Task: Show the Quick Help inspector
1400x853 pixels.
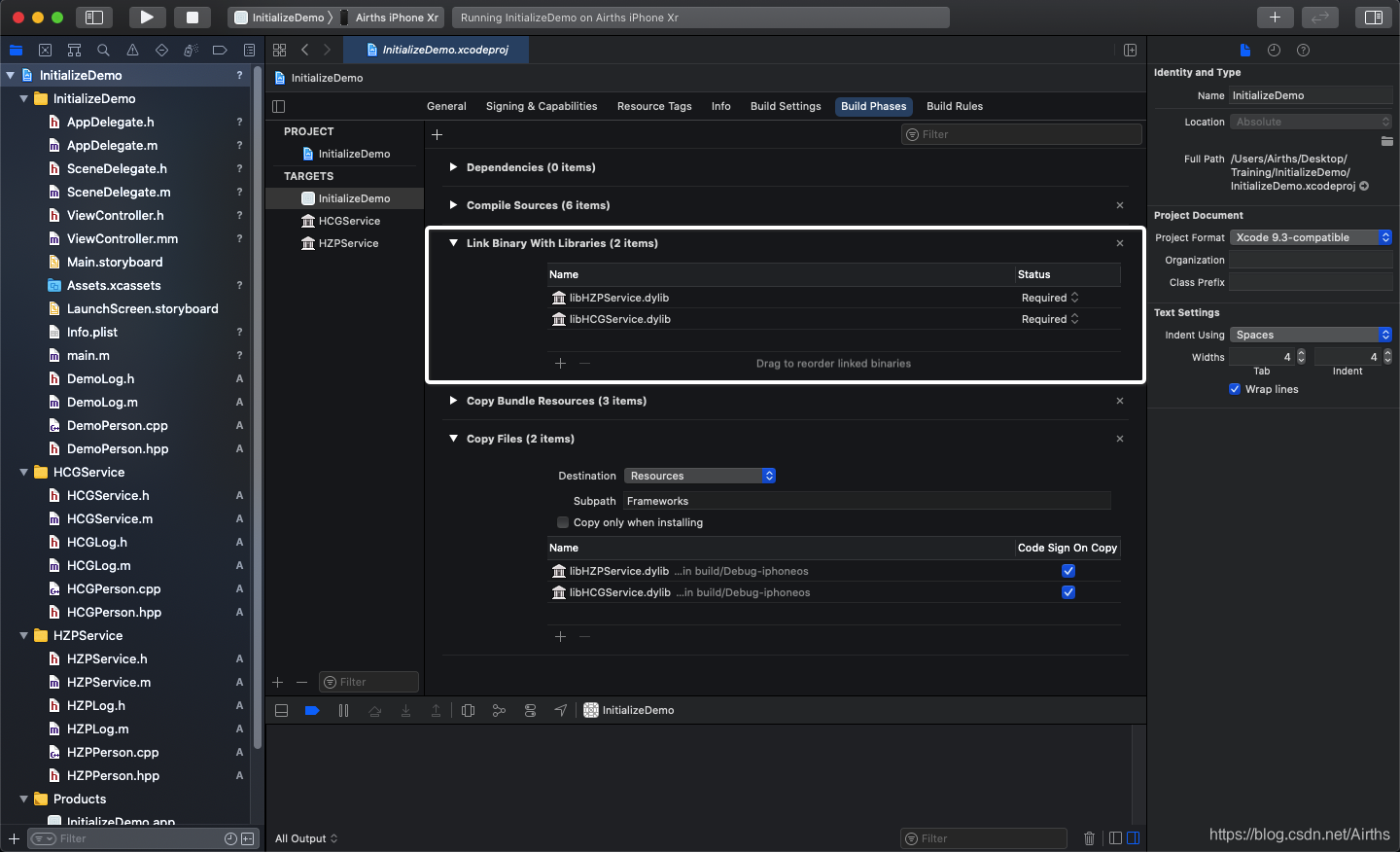Action: (x=1303, y=50)
